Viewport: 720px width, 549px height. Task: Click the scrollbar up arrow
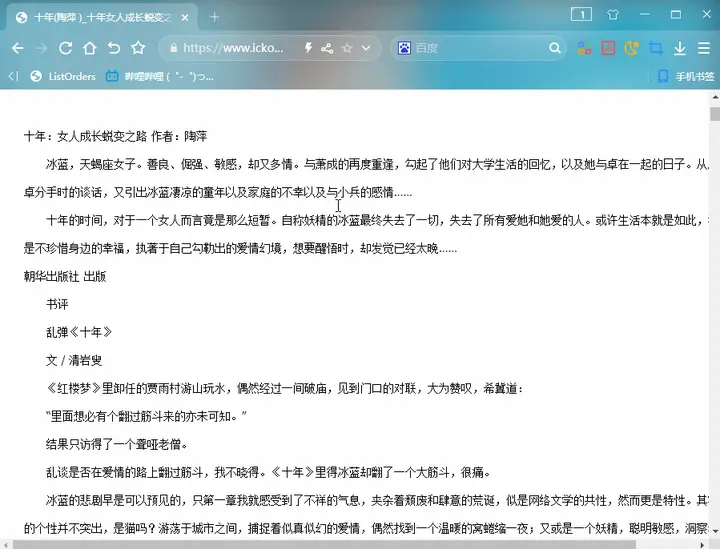pyautogui.click(x=715, y=97)
